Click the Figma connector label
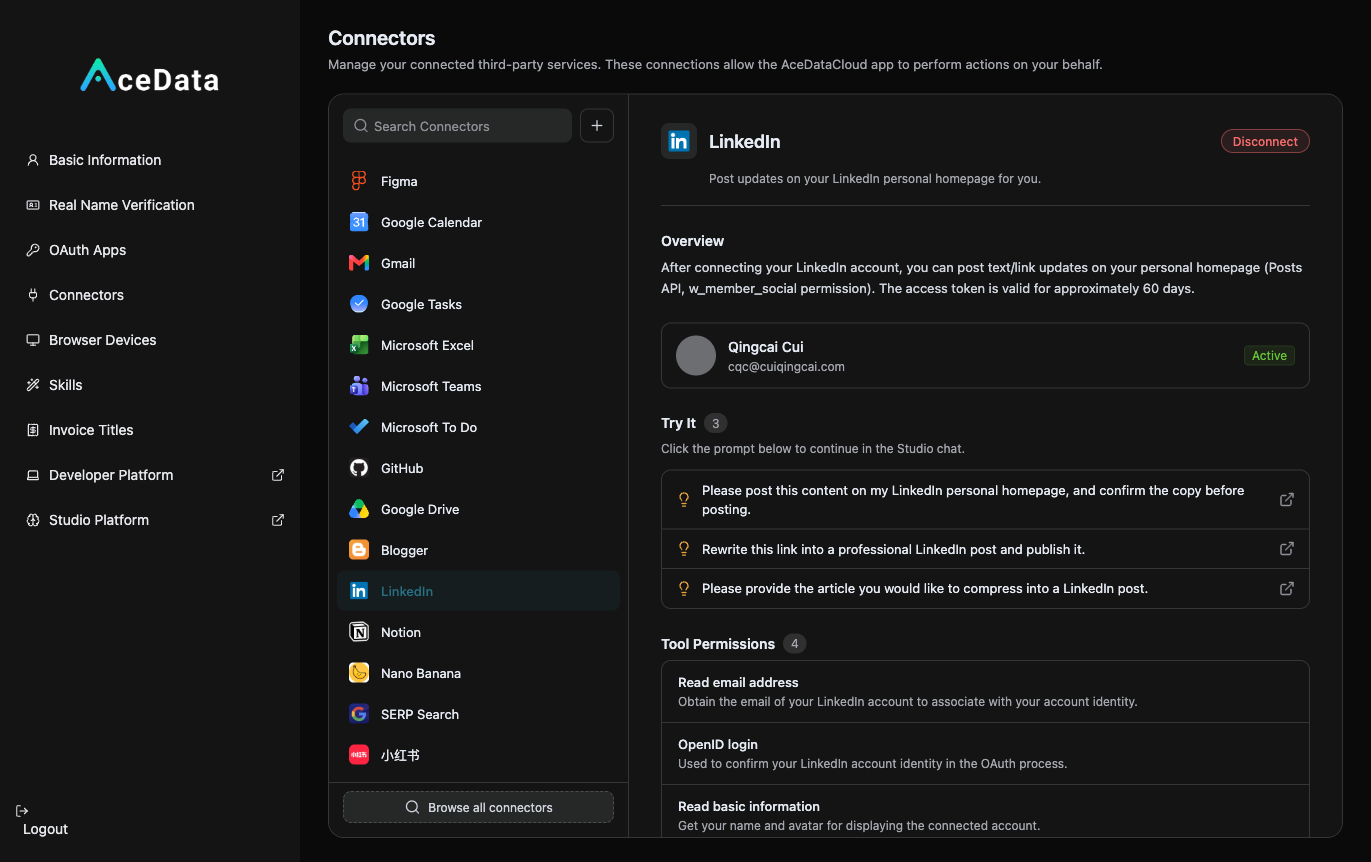 pyautogui.click(x=399, y=181)
